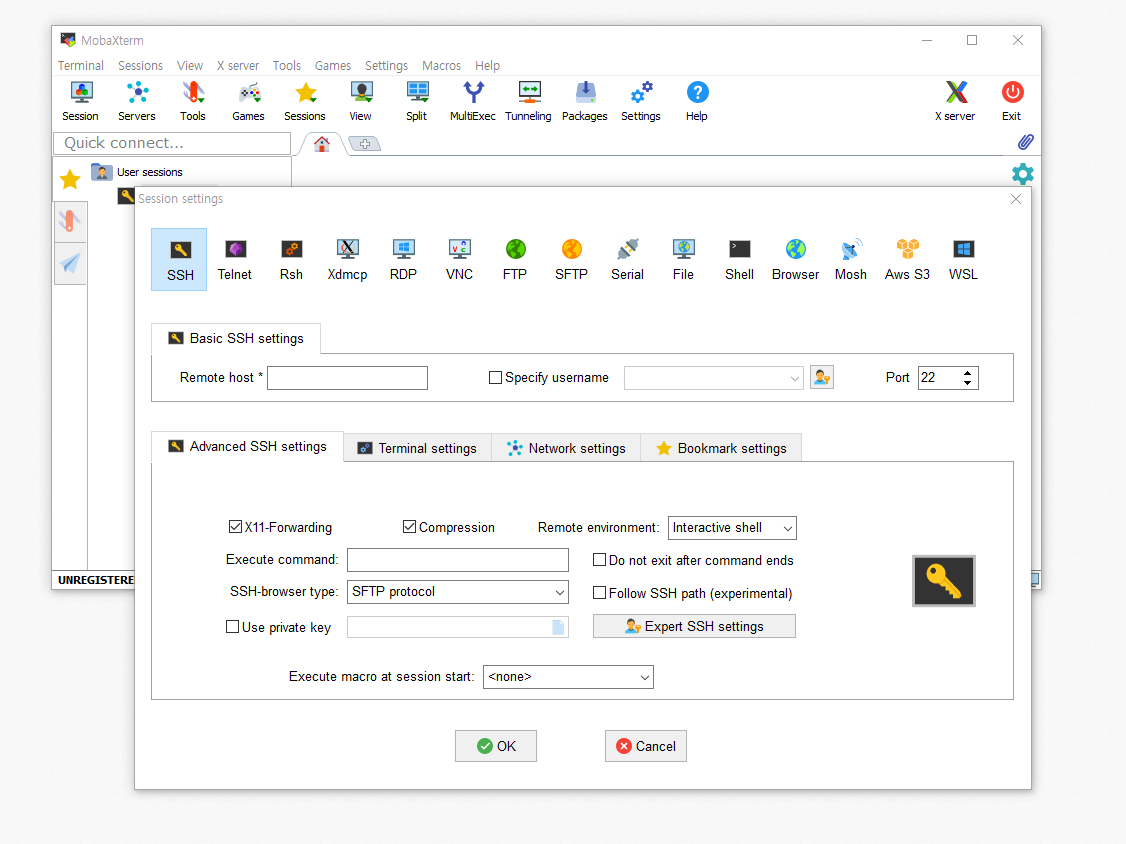This screenshot has width=1126, height=844.
Task: Choose the Telnet session type
Action: click(235, 259)
